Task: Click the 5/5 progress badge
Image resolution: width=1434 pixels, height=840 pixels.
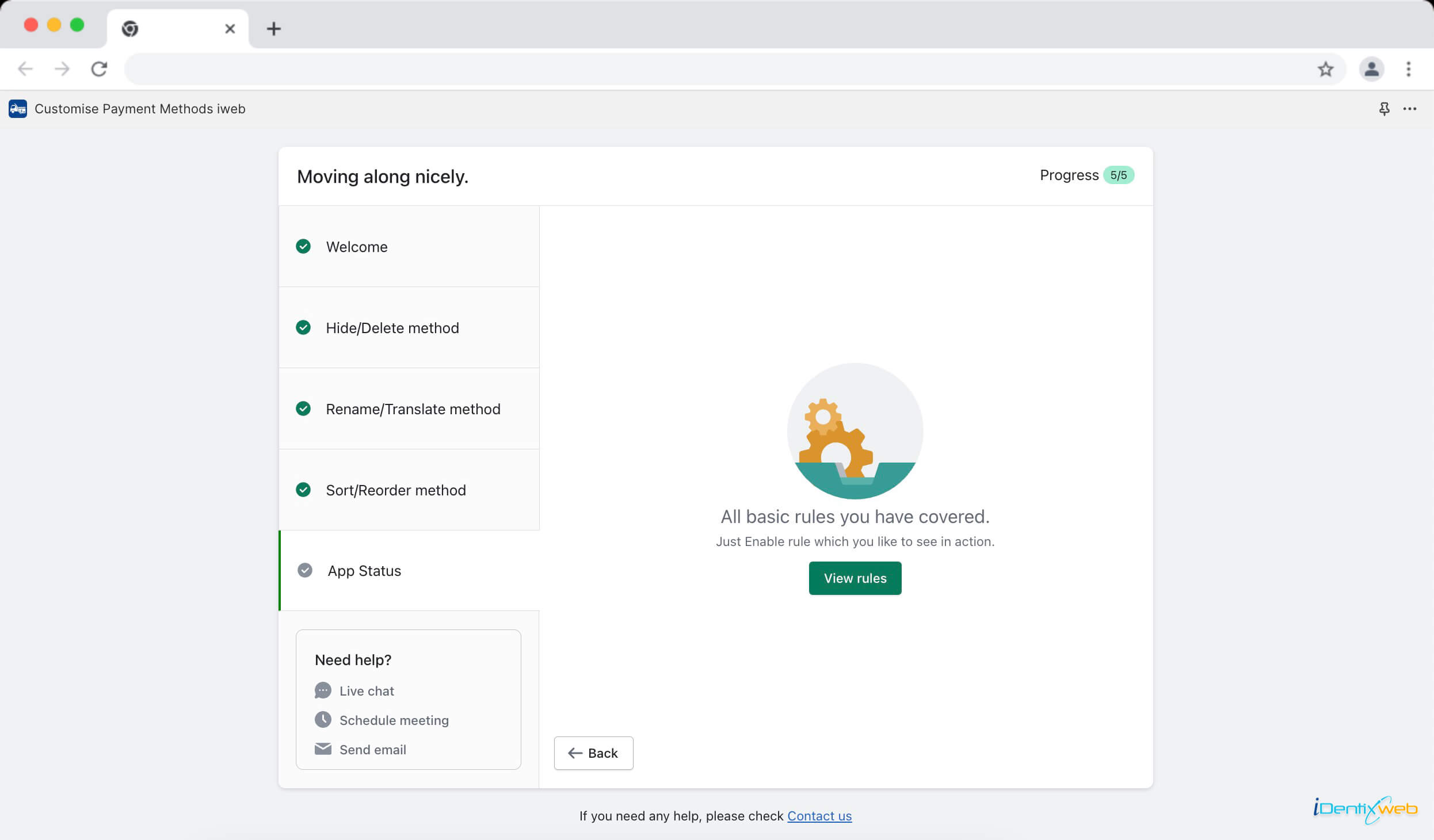Action: click(x=1118, y=175)
